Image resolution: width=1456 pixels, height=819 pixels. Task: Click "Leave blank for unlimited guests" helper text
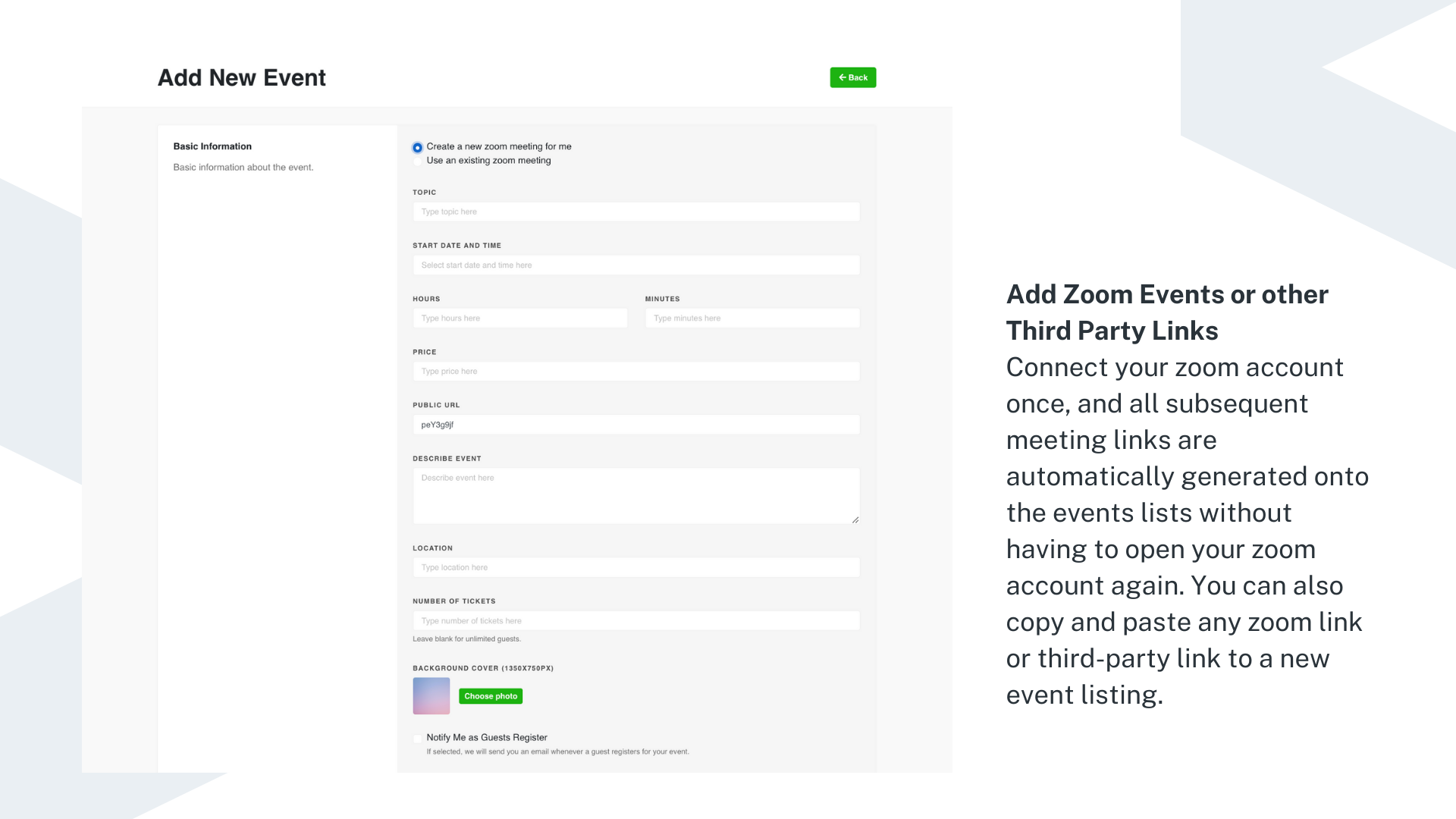466,639
